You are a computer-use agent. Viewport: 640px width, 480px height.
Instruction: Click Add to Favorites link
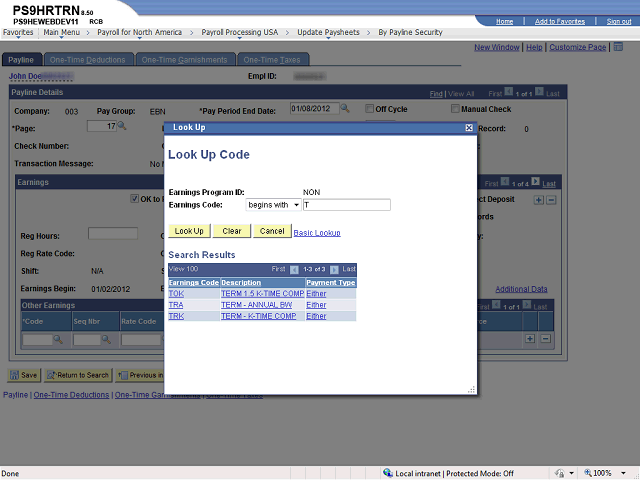[x=560, y=21]
